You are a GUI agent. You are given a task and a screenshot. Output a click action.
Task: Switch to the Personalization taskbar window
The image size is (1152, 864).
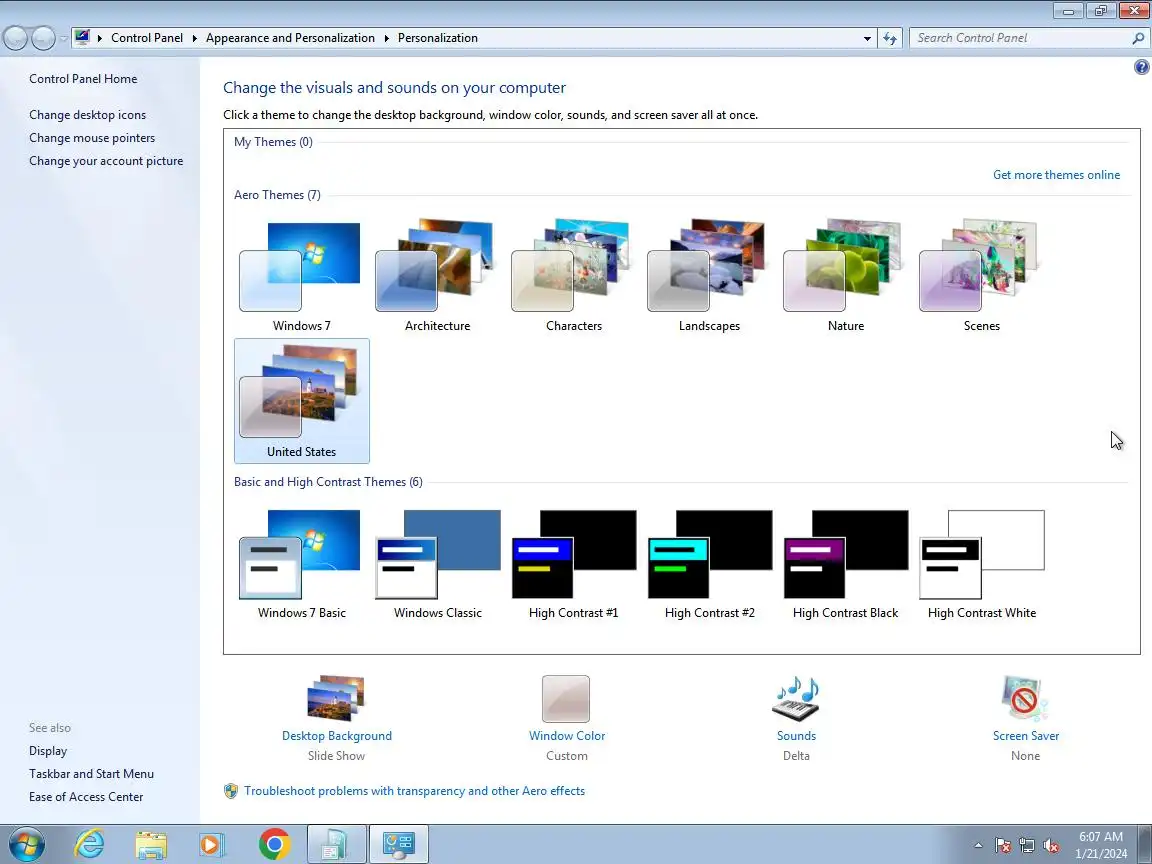pos(398,844)
